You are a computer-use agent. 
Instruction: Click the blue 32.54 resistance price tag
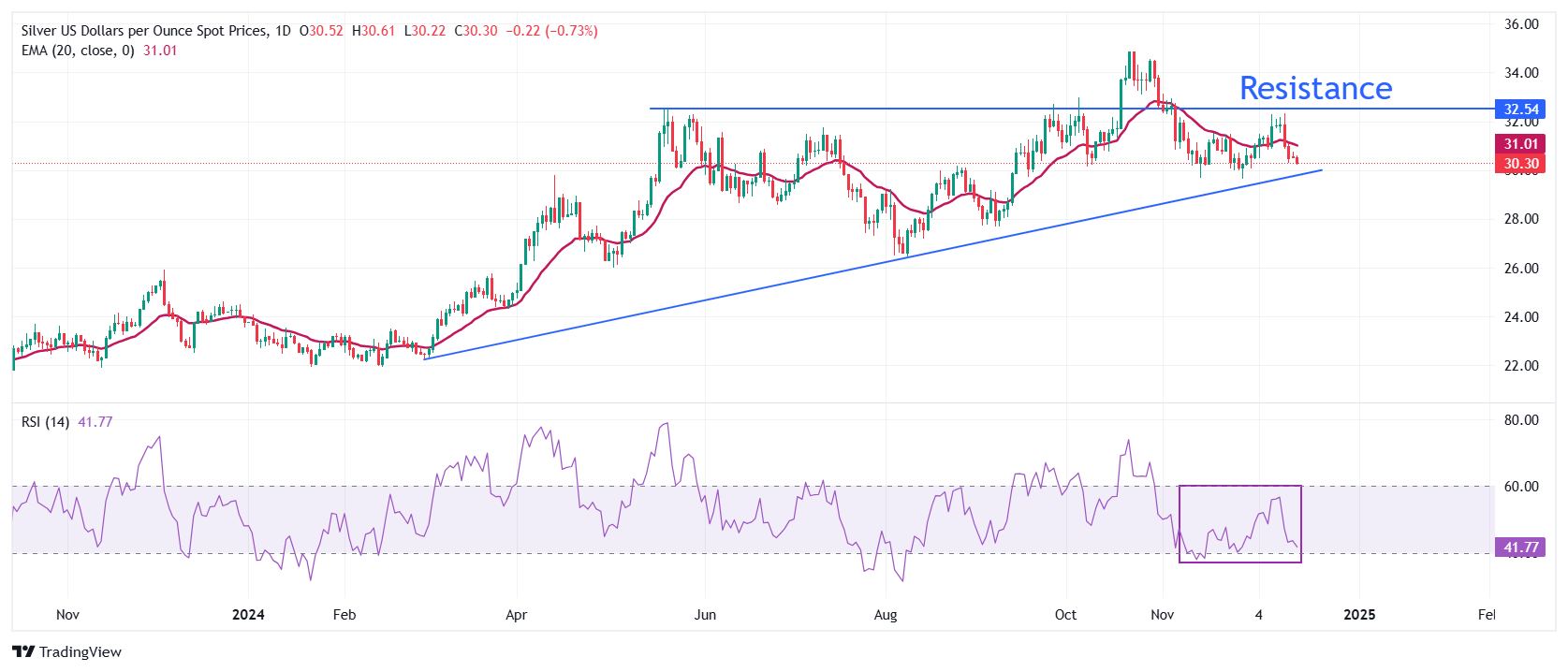click(1520, 110)
